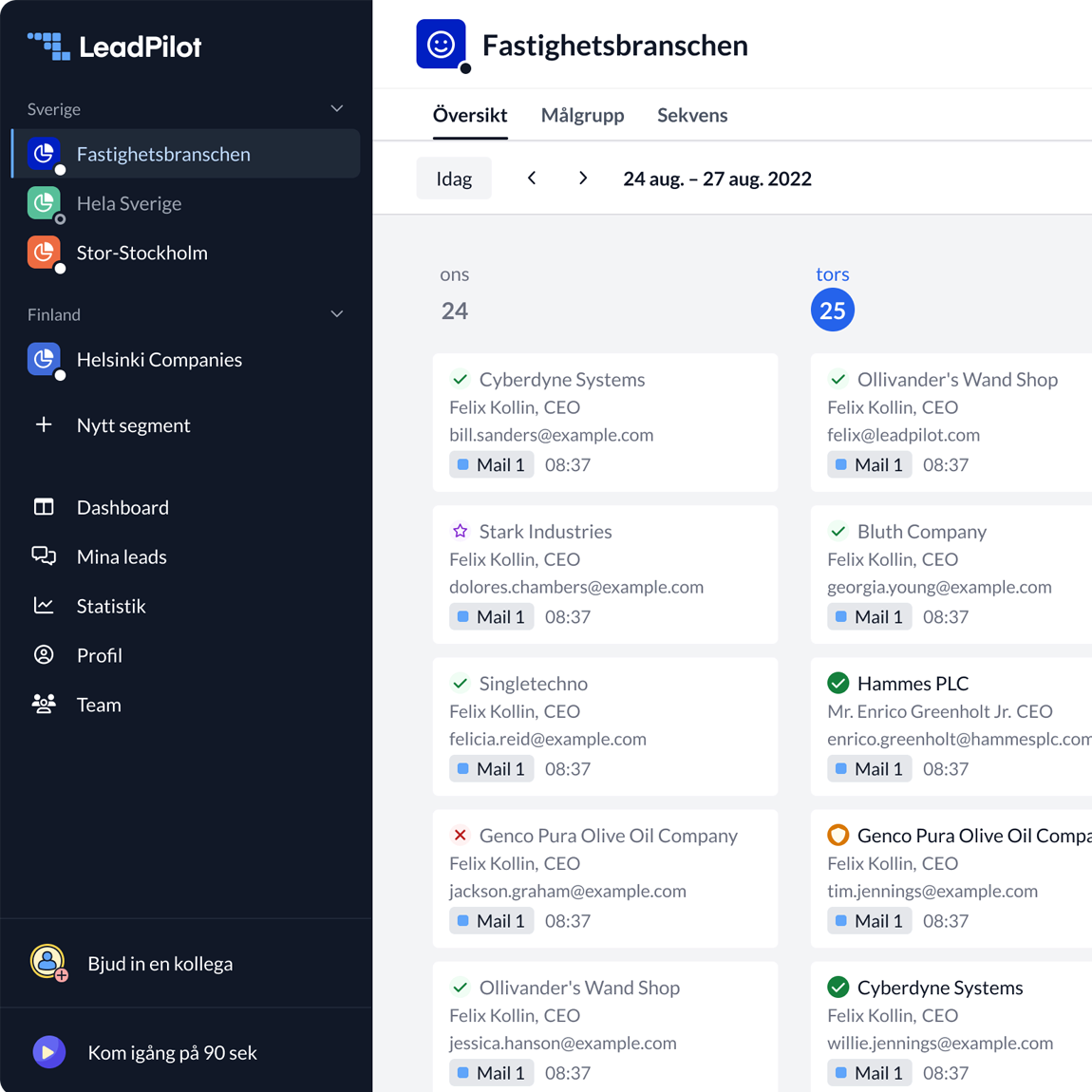Click email dolores.chambers@example.com
The width and height of the screenshot is (1092, 1092).
(576, 587)
